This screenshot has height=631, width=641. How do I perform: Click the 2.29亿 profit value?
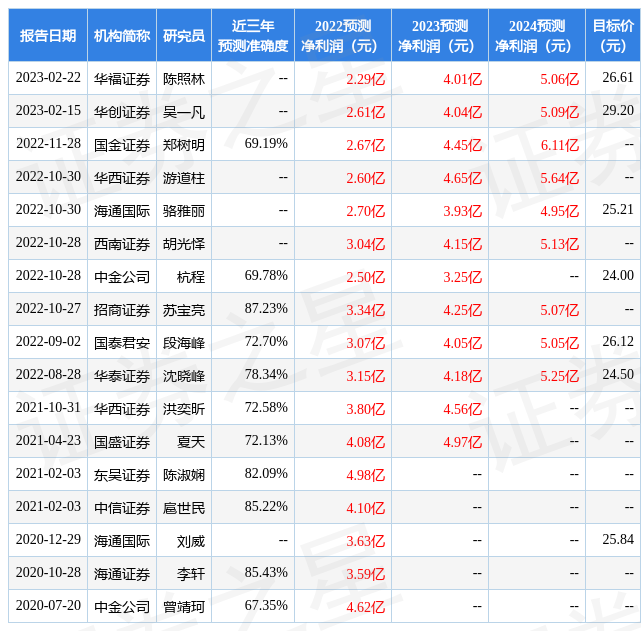point(365,79)
